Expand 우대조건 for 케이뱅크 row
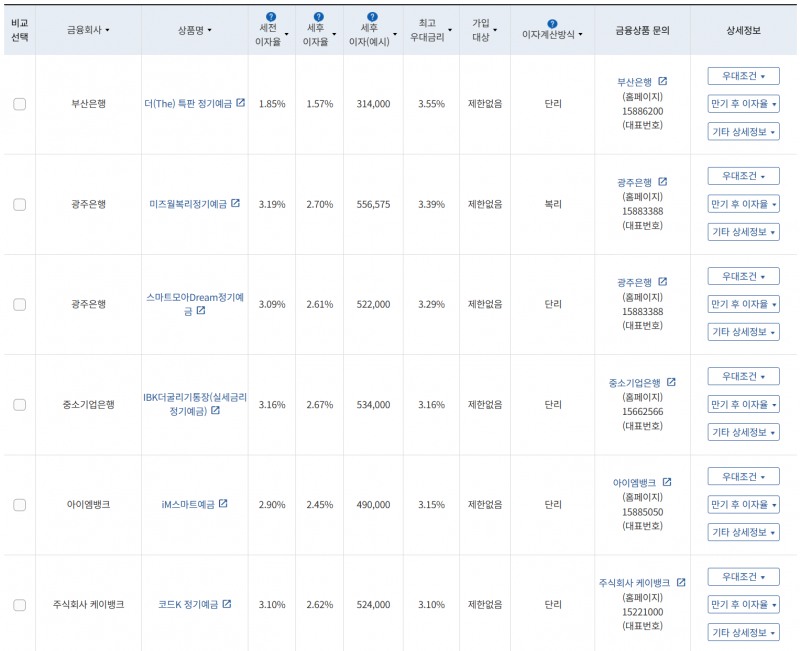This screenshot has width=800, height=651. (743, 577)
